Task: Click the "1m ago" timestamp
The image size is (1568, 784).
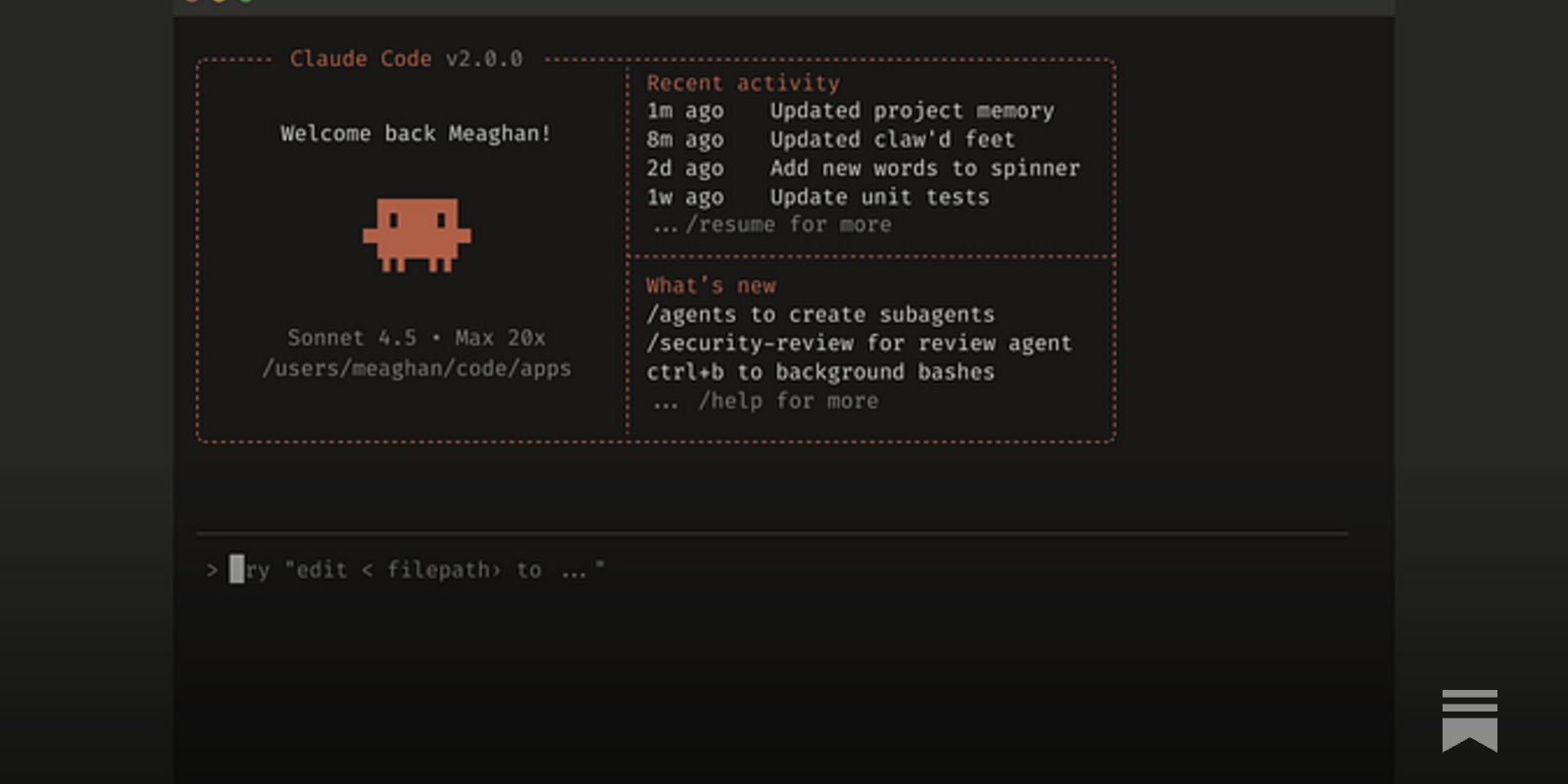Action: (685, 111)
